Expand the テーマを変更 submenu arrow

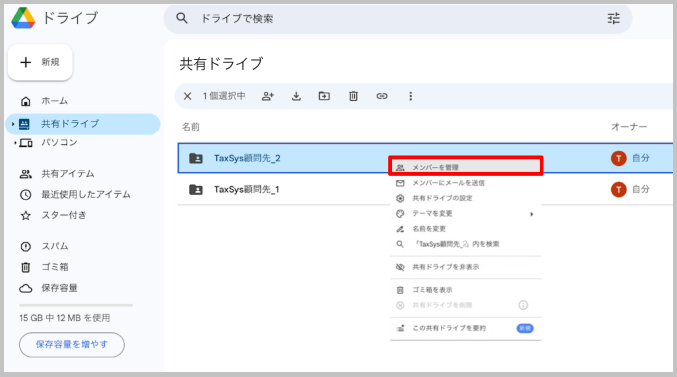(x=531, y=214)
